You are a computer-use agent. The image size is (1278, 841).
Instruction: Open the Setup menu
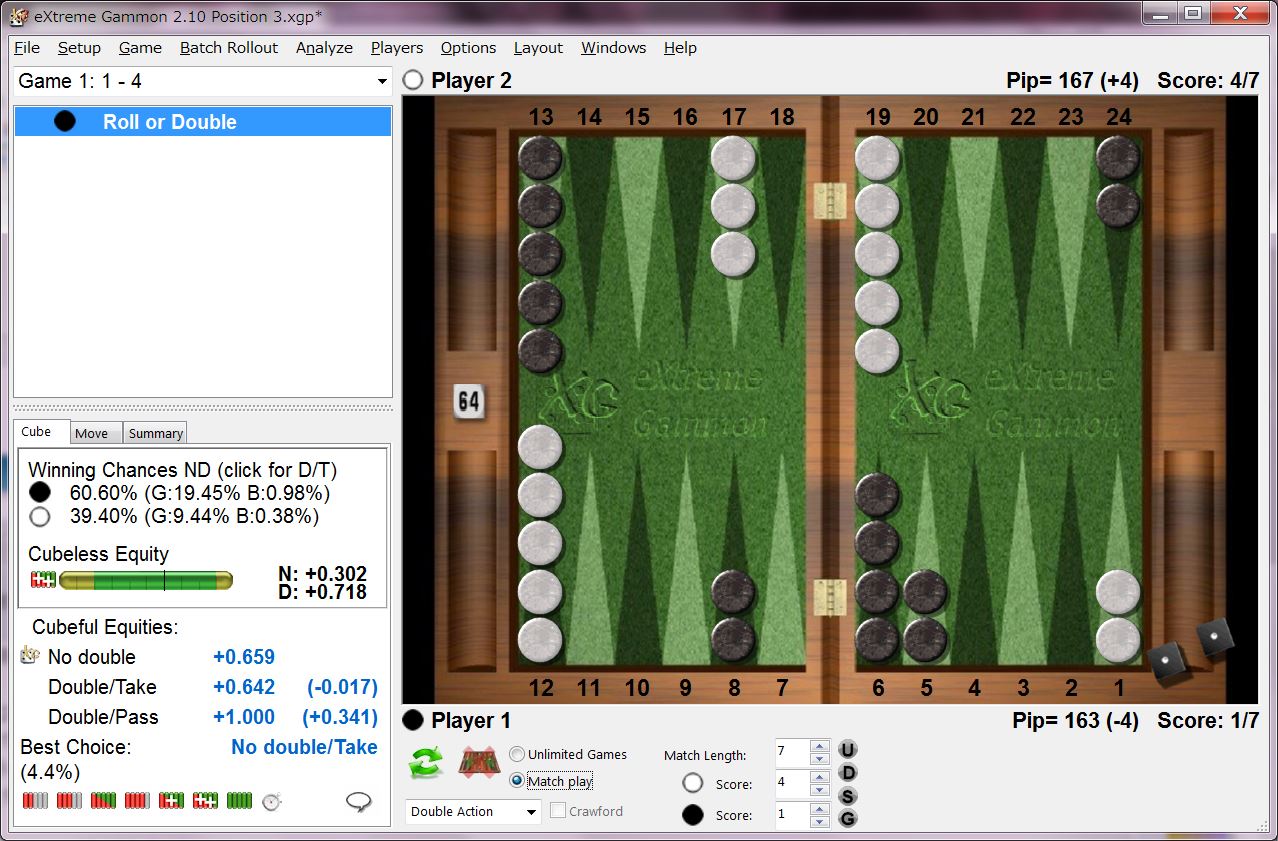(x=79, y=47)
